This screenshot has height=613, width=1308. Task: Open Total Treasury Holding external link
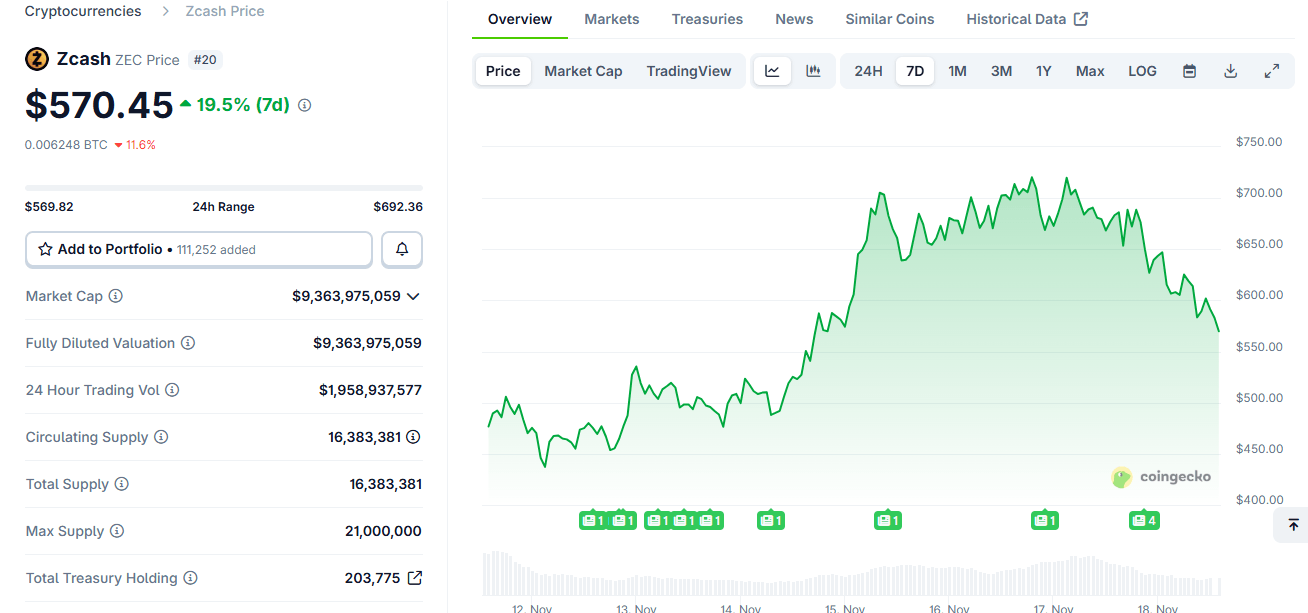click(x=414, y=577)
